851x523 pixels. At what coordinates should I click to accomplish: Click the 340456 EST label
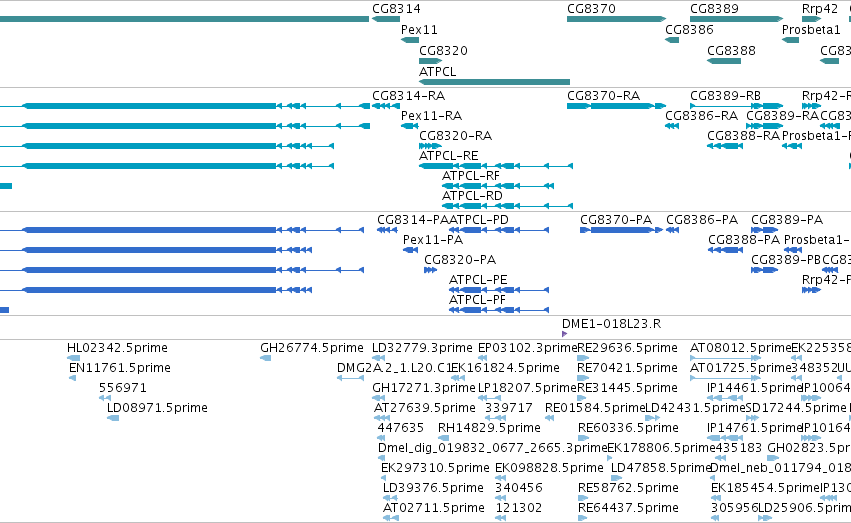(x=519, y=488)
